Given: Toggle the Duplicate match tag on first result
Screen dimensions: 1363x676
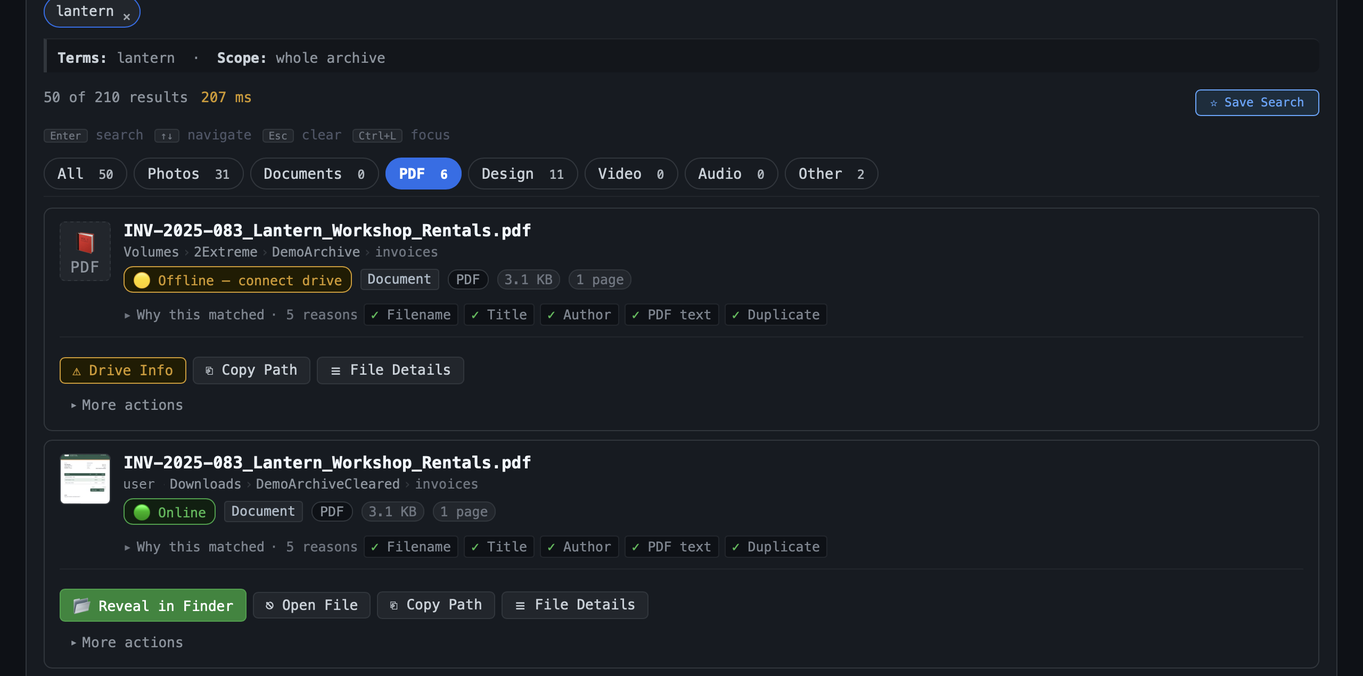Looking at the screenshot, I should [x=775, y=315].
